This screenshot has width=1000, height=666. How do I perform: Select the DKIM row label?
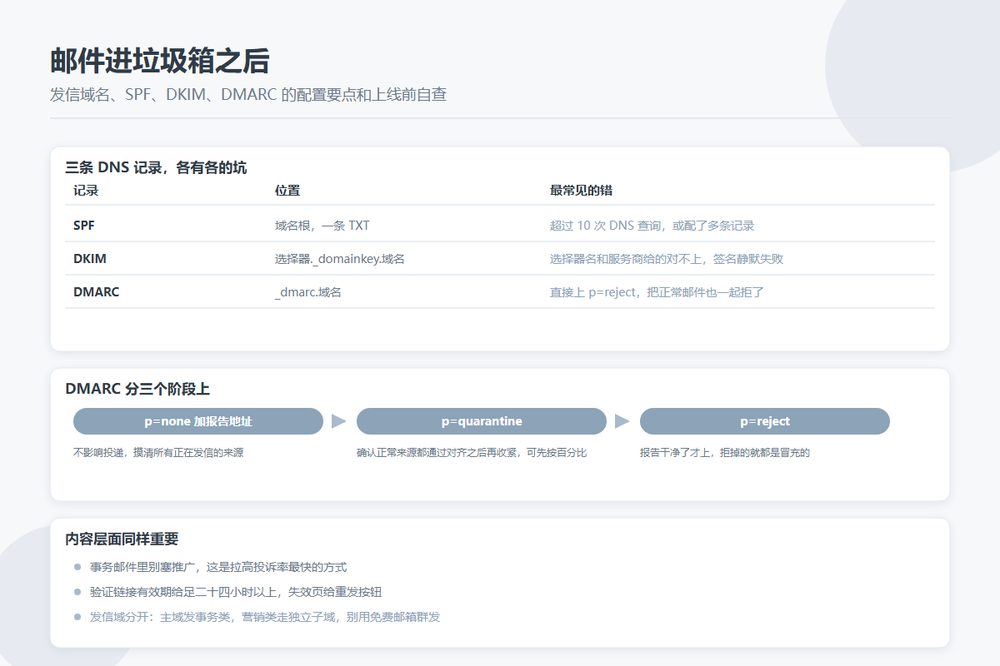click(90, 258)
